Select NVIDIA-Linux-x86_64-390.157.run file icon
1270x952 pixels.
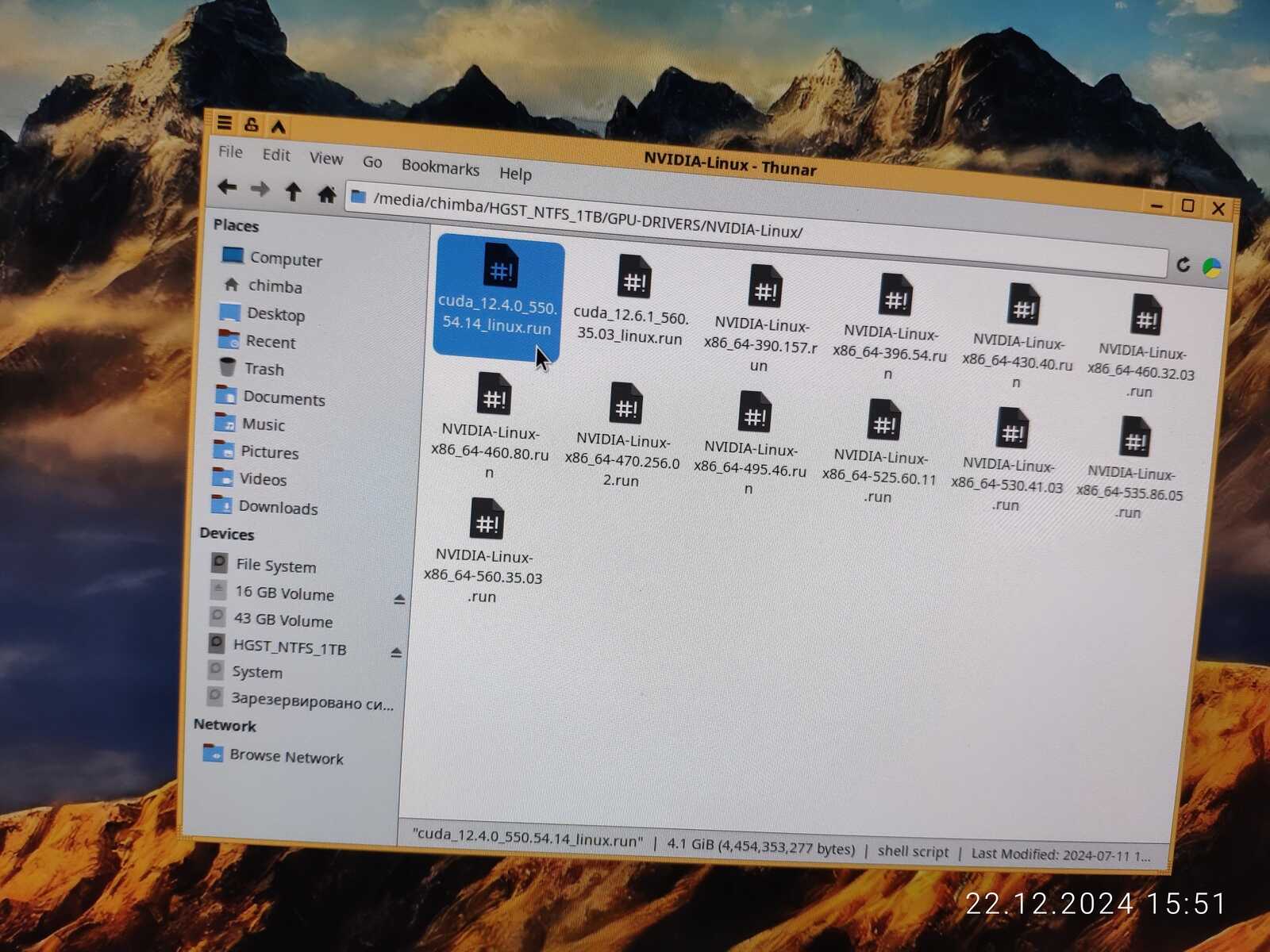pyautogui.click(x=765, y=287)
